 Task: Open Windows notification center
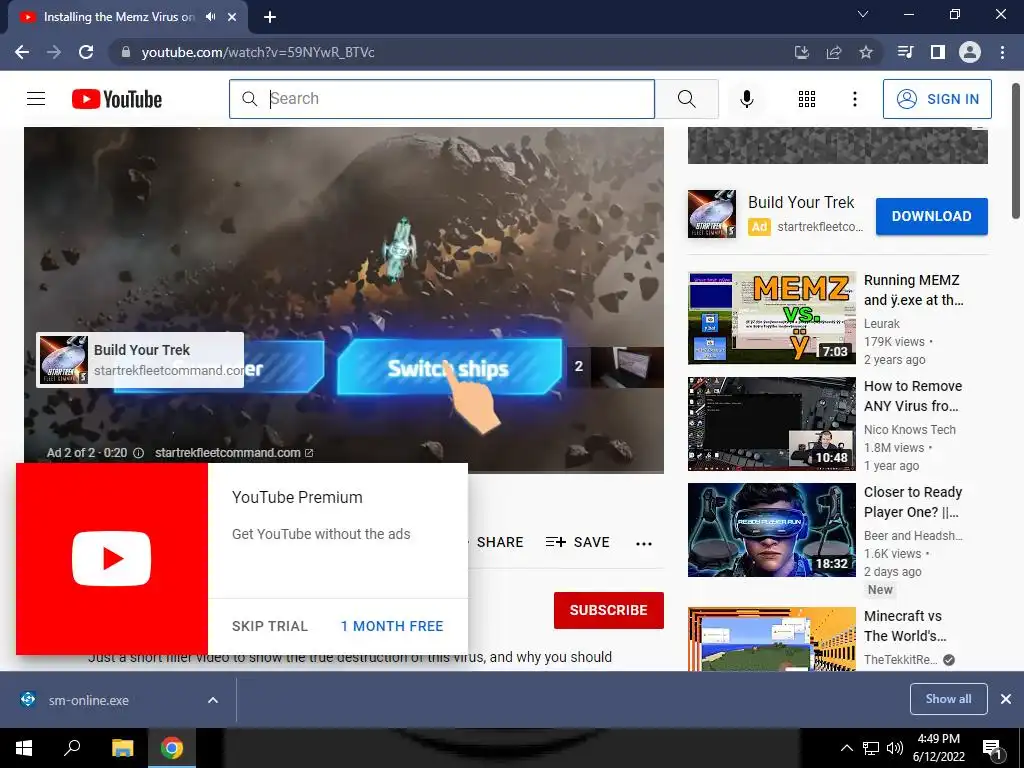992,748
